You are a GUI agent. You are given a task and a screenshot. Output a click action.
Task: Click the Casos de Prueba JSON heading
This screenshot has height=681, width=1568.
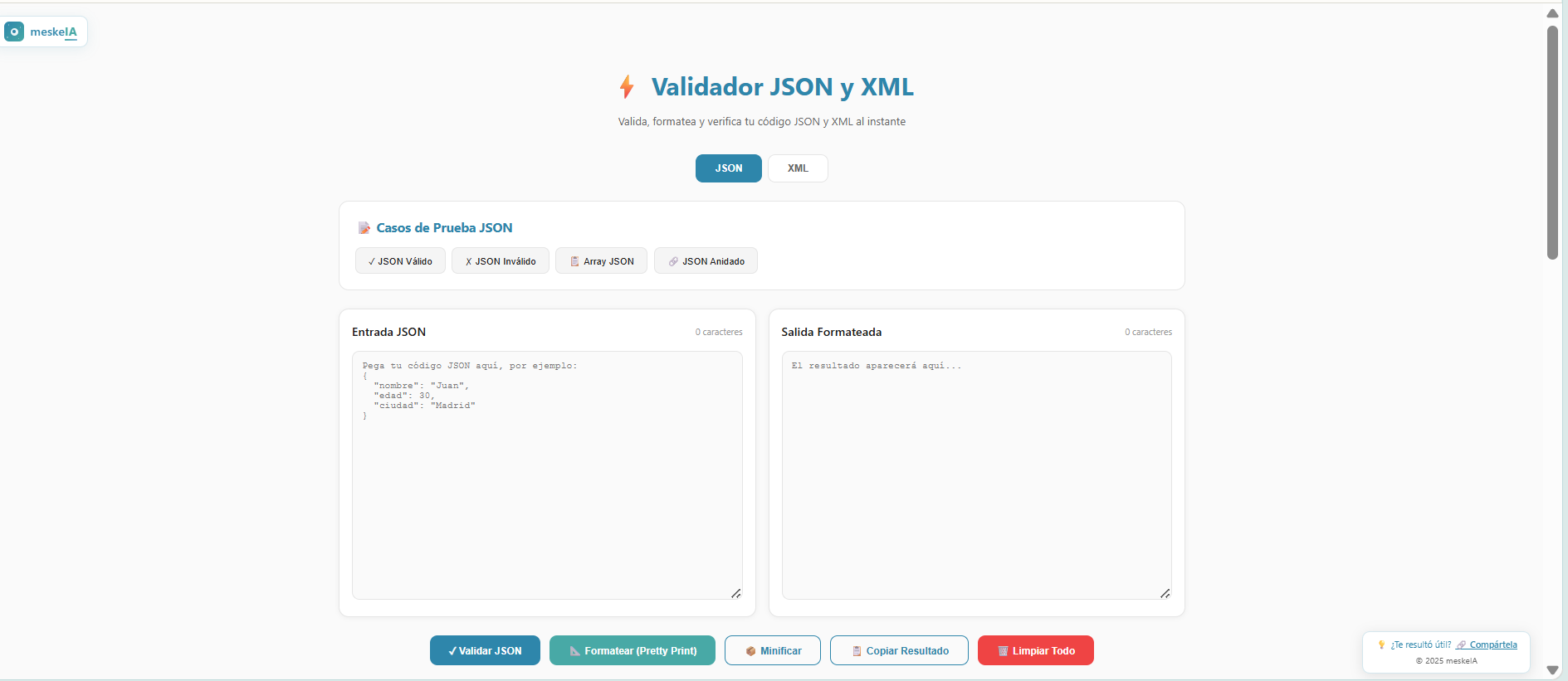click(x=444, y=228)
